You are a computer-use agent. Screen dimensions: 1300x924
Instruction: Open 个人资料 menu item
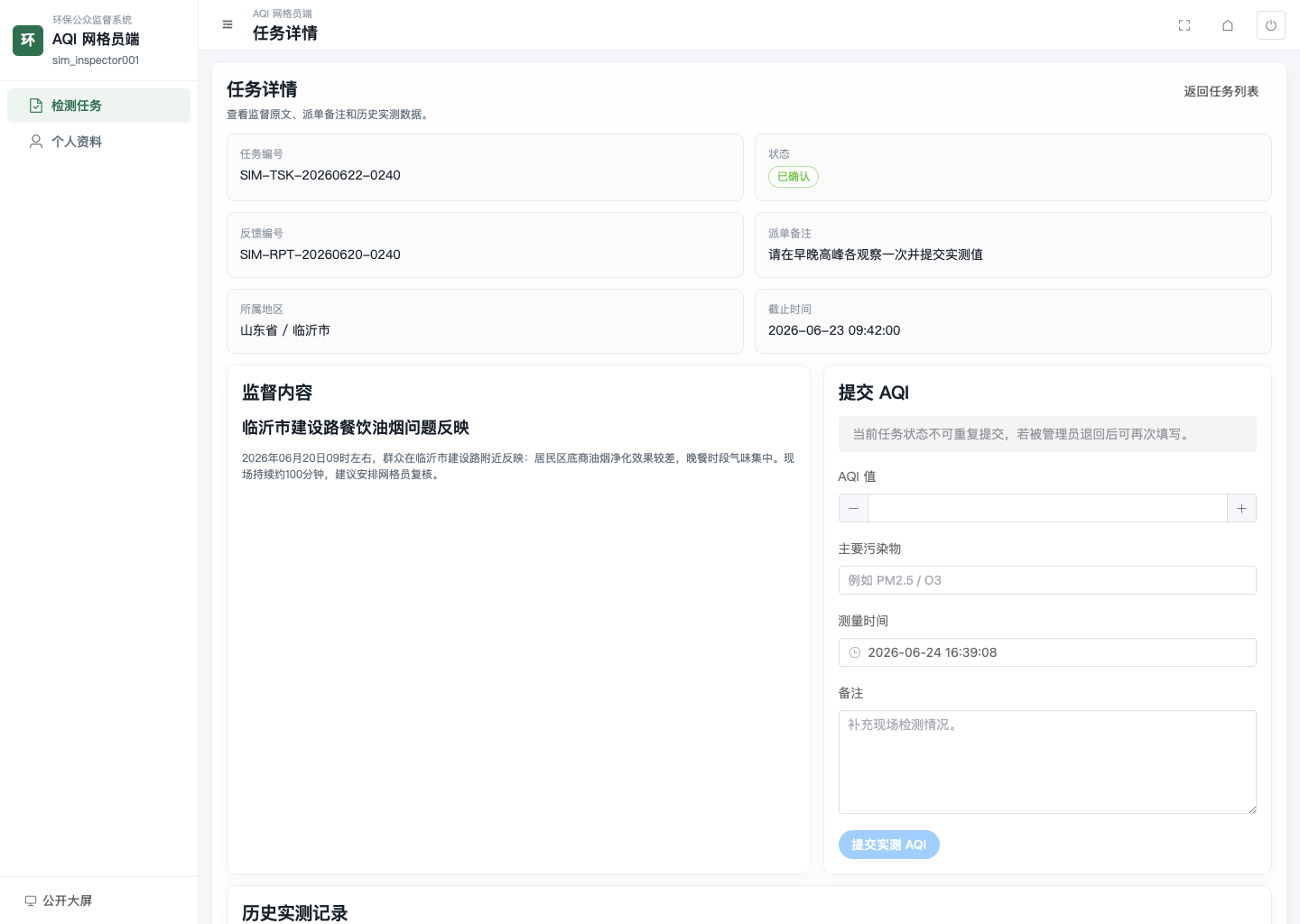98,142
